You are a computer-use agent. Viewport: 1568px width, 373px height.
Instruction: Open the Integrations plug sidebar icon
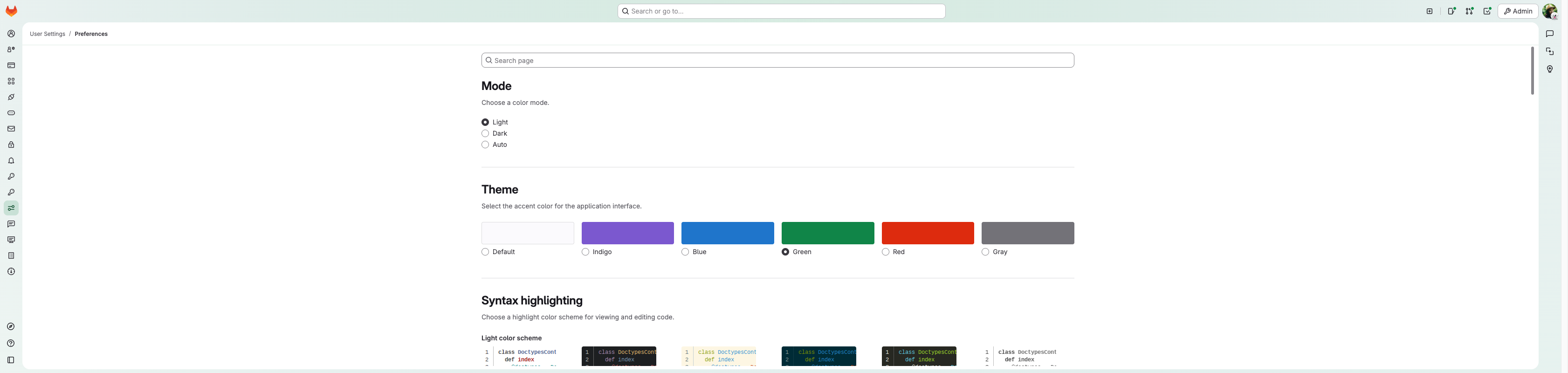tap(11, 97)
